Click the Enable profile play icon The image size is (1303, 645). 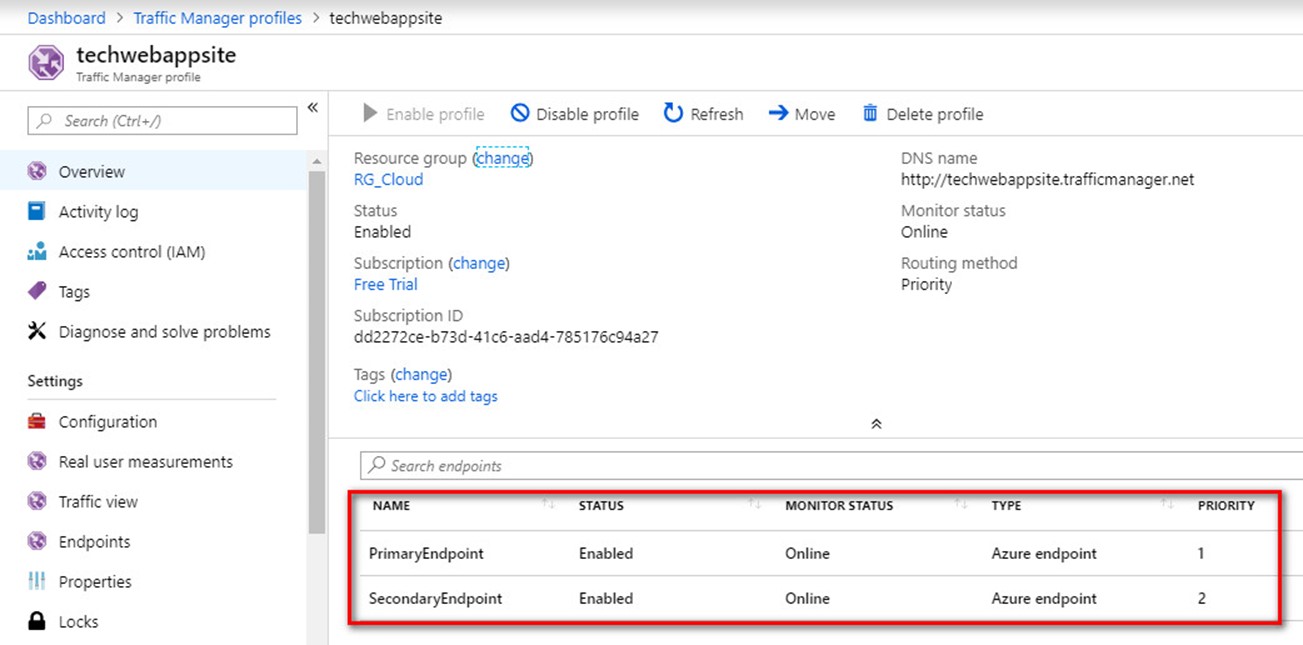point(370,114)
